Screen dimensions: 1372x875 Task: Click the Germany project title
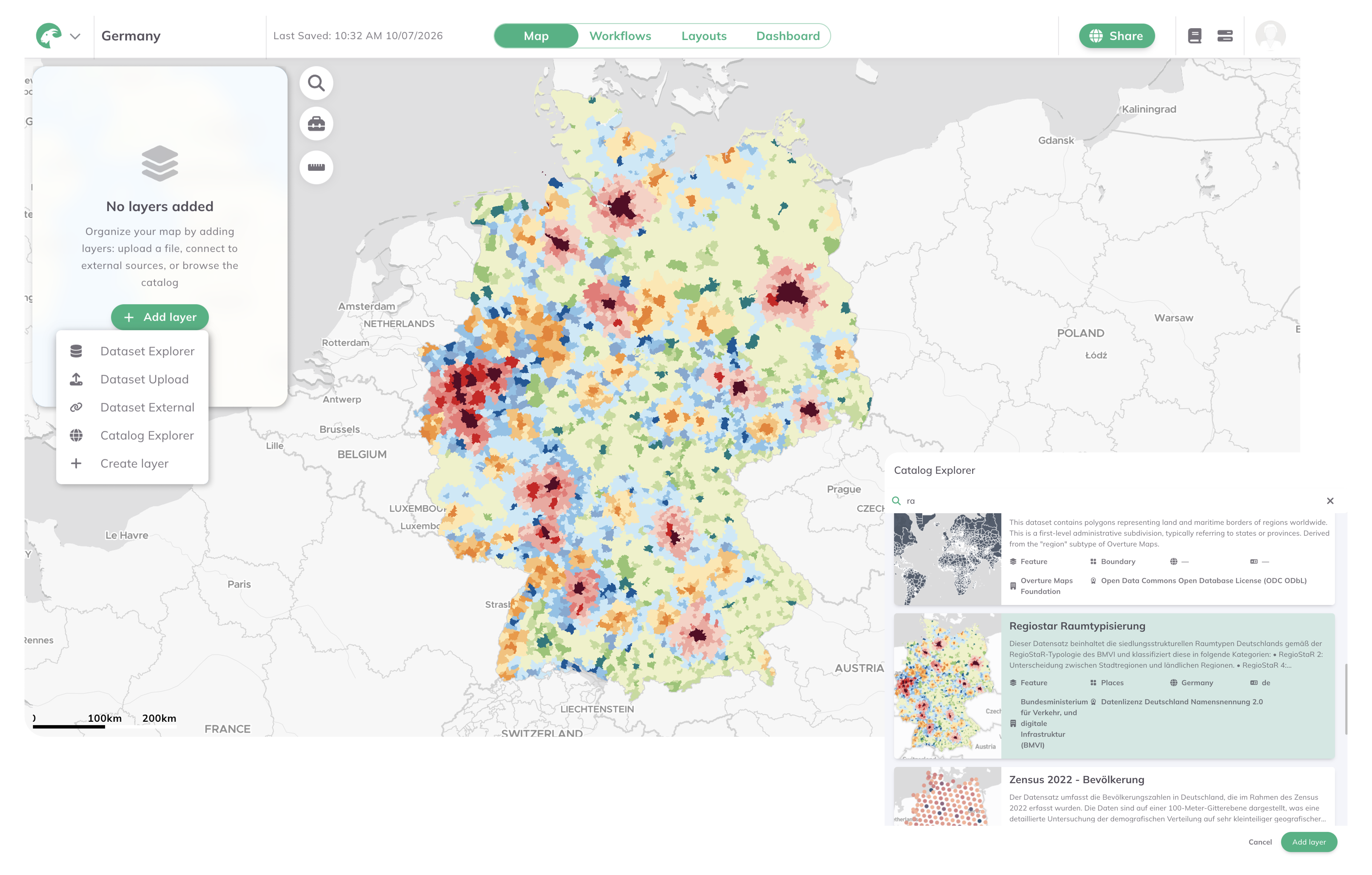(x=131, y=36)
